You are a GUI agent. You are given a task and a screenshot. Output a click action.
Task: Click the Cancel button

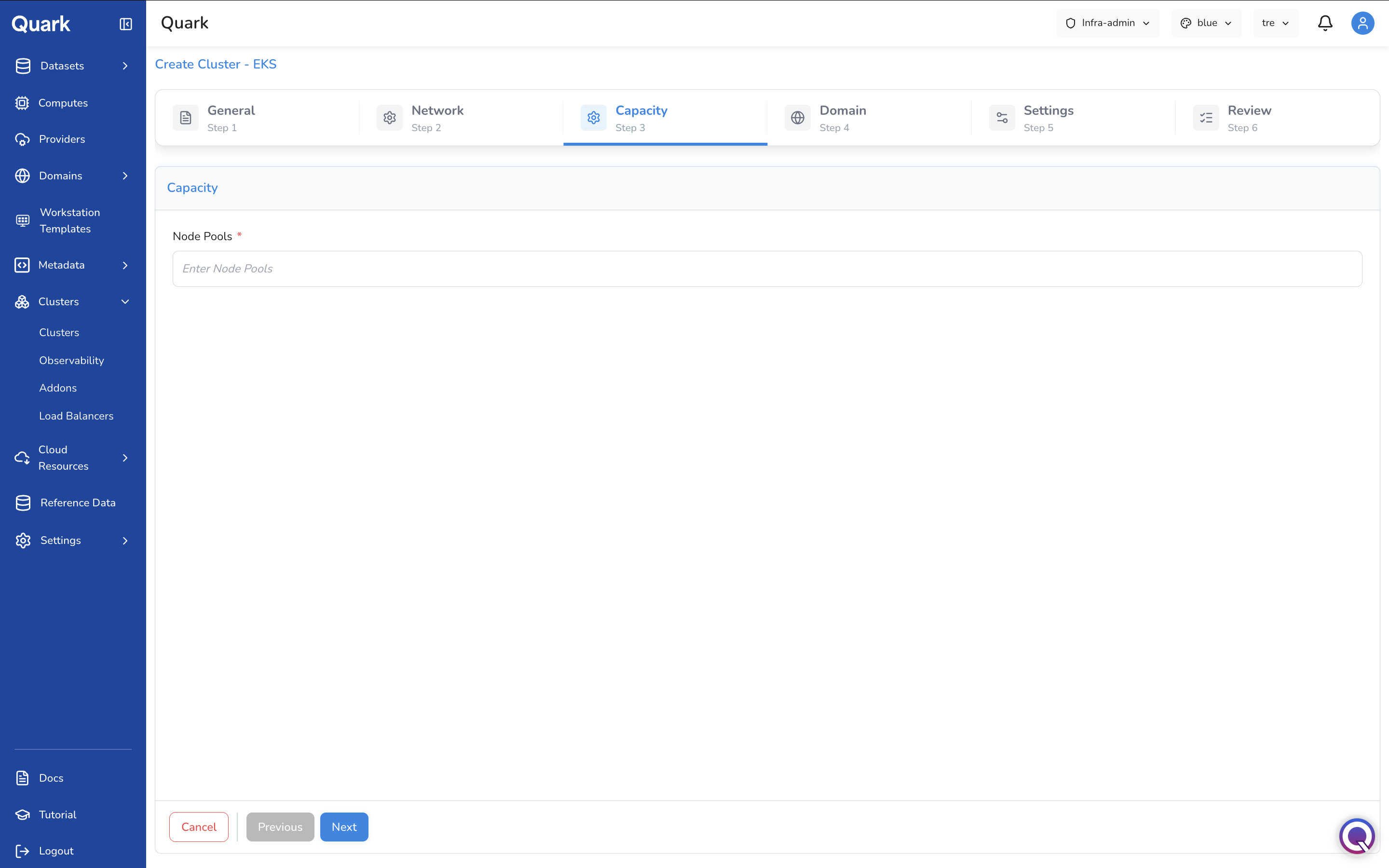point(199,827)
